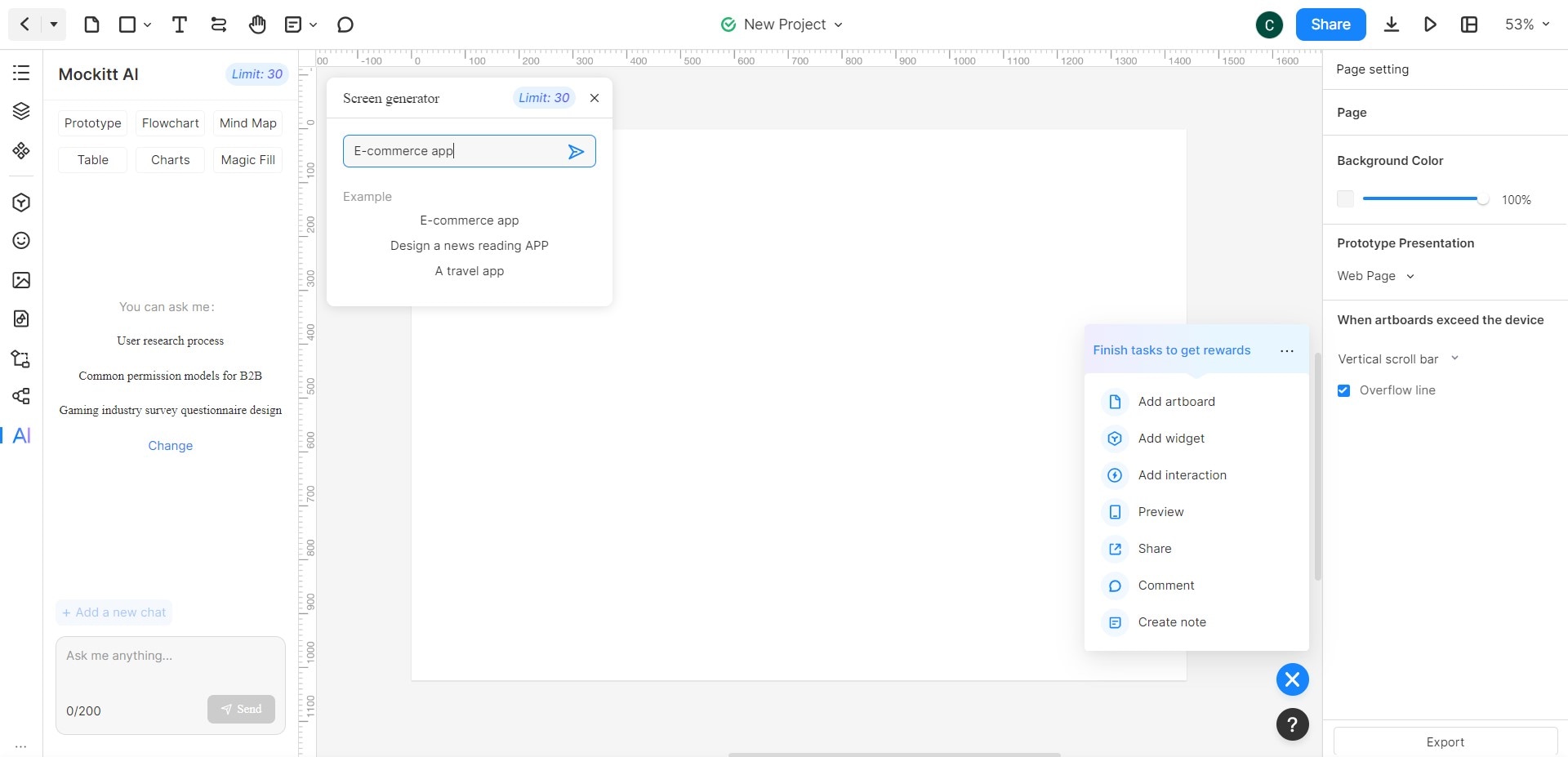Click the blue Share button

click(1330, 24)
